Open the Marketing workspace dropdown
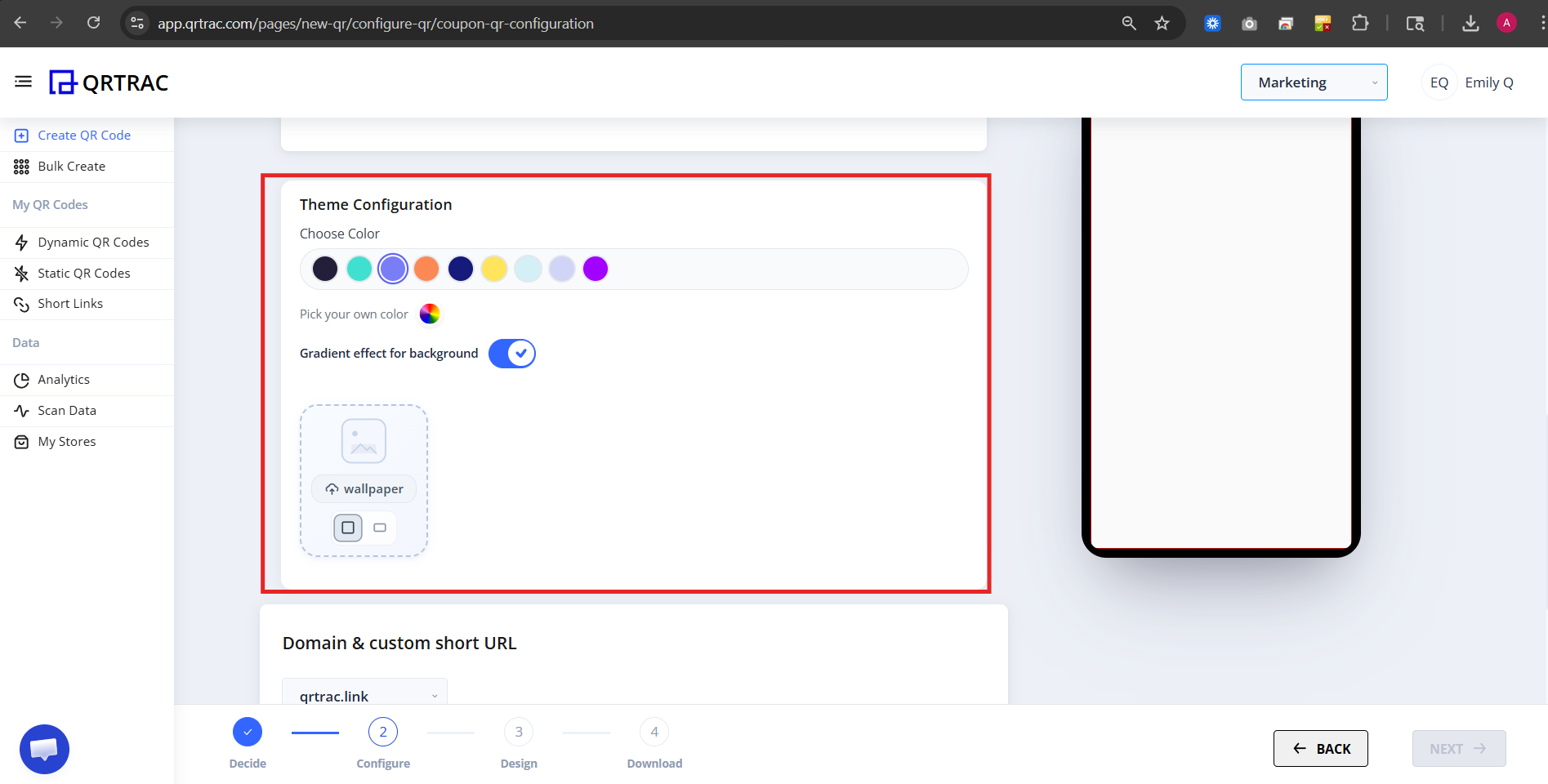The width and height of the screenshot is (1548, 784). click(1313, 82)
